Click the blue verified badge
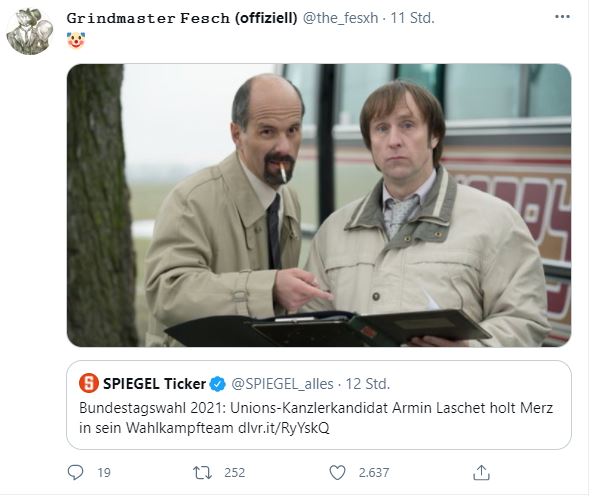 coord(217,383)
